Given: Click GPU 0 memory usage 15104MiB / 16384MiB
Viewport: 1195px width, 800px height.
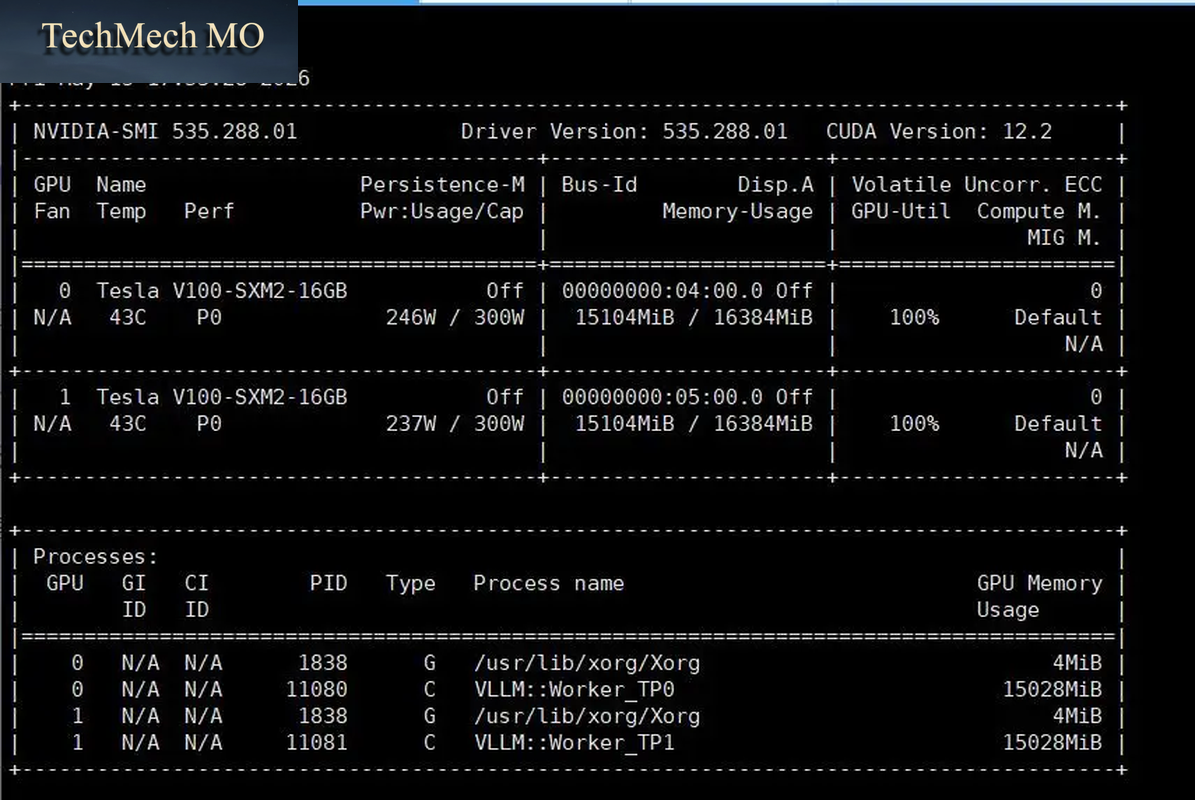Looking at the screenshot, I should coord(694,318).
